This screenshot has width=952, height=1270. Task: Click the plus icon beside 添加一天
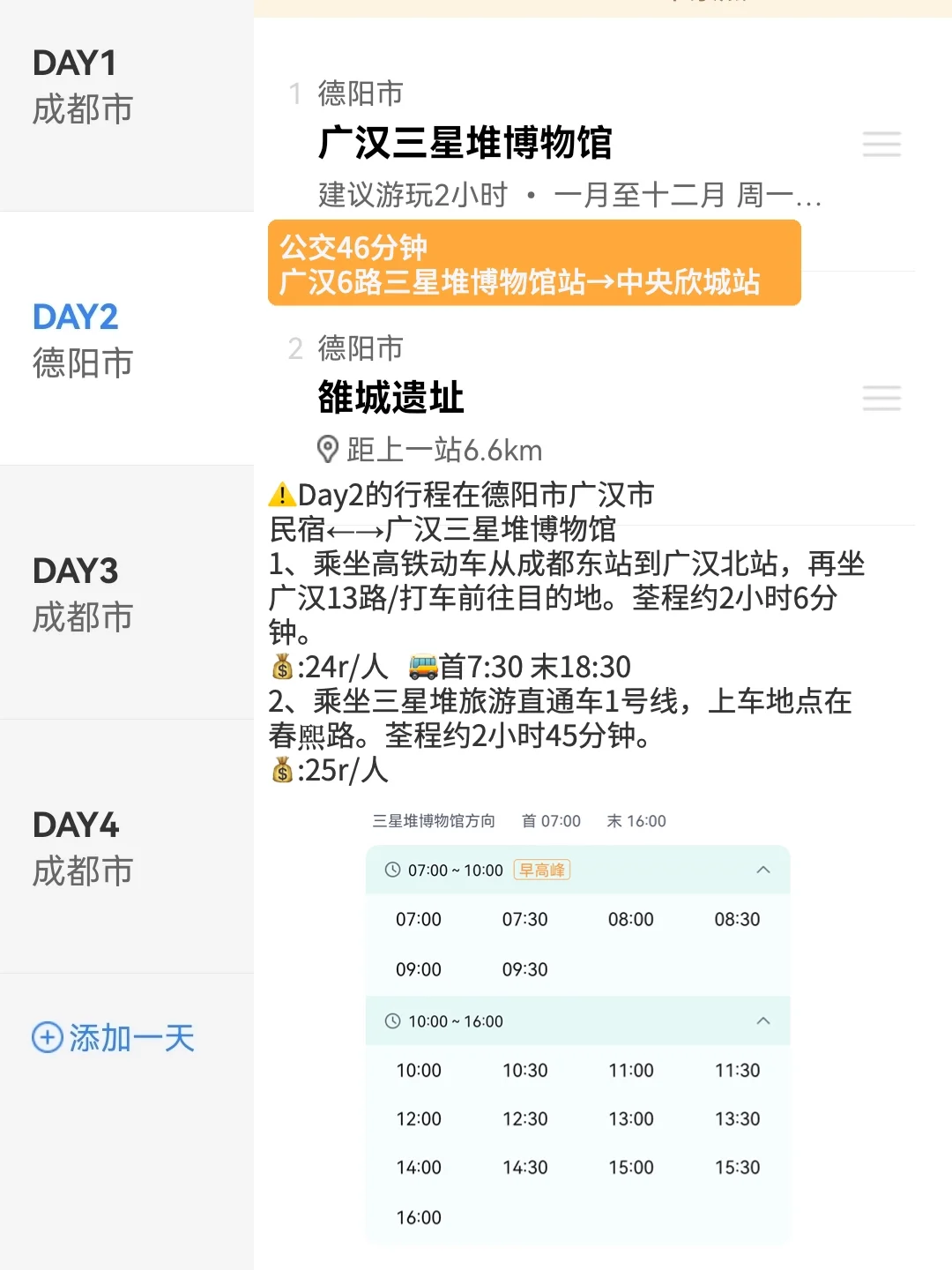tap(47, 1038)
